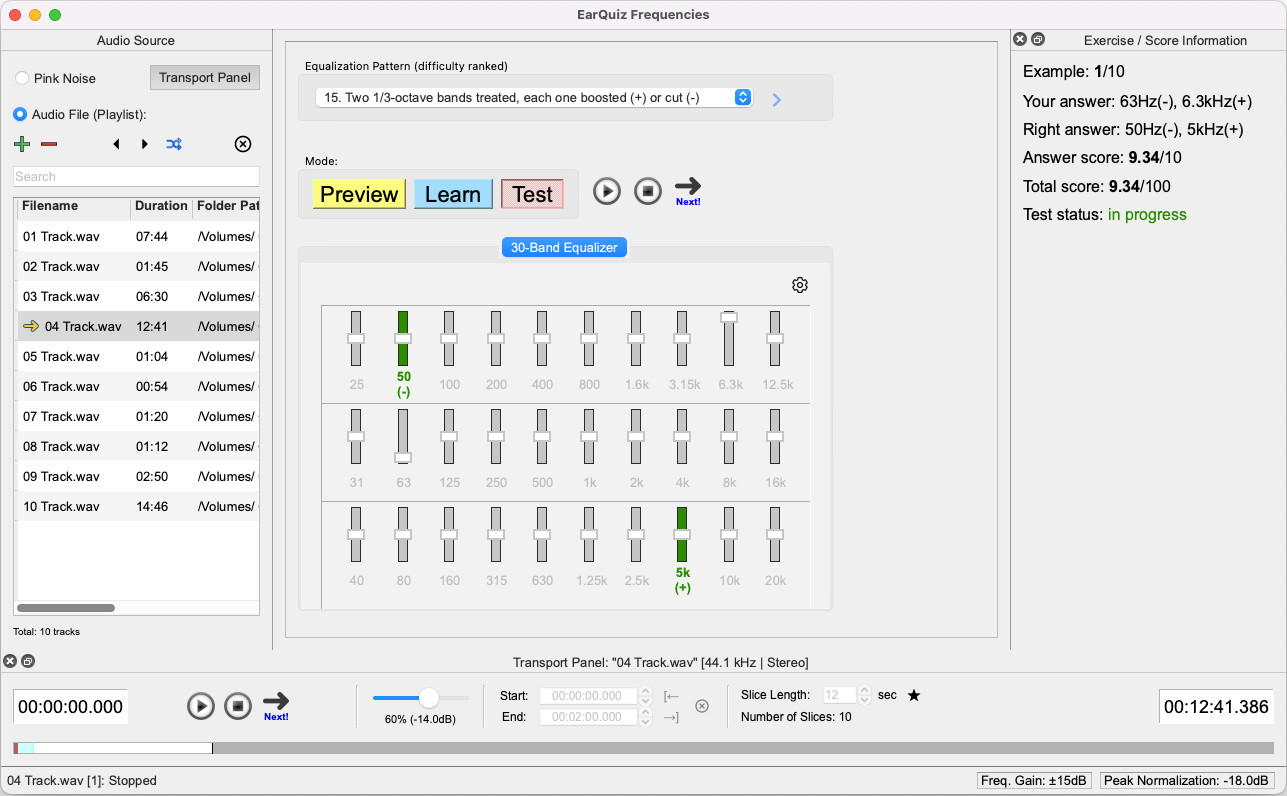Set the End marker to the current position
The width and height of the screenshot is (1287, 796).
[x=672, y=717]
